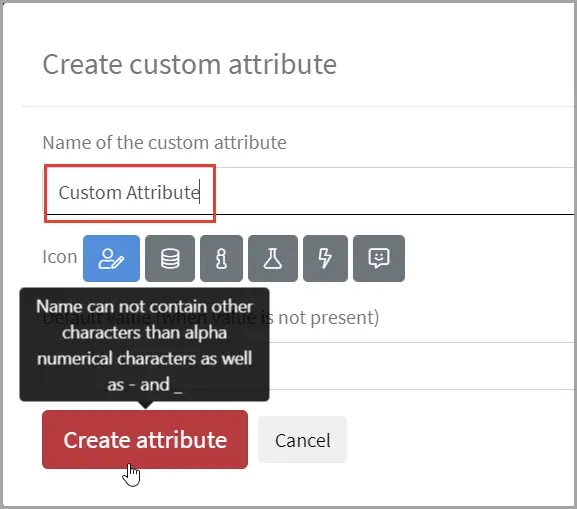Choose the lightning bolt icon

(x=325, y=258)
